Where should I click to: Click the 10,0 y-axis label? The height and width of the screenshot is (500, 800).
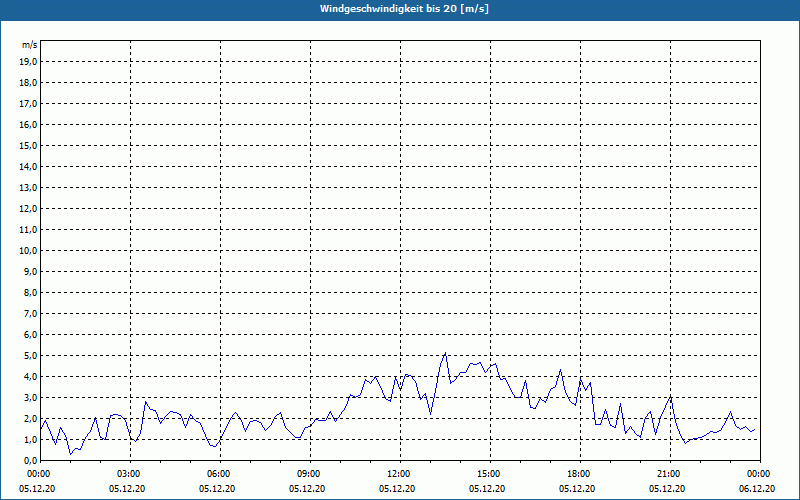(28, 250)
